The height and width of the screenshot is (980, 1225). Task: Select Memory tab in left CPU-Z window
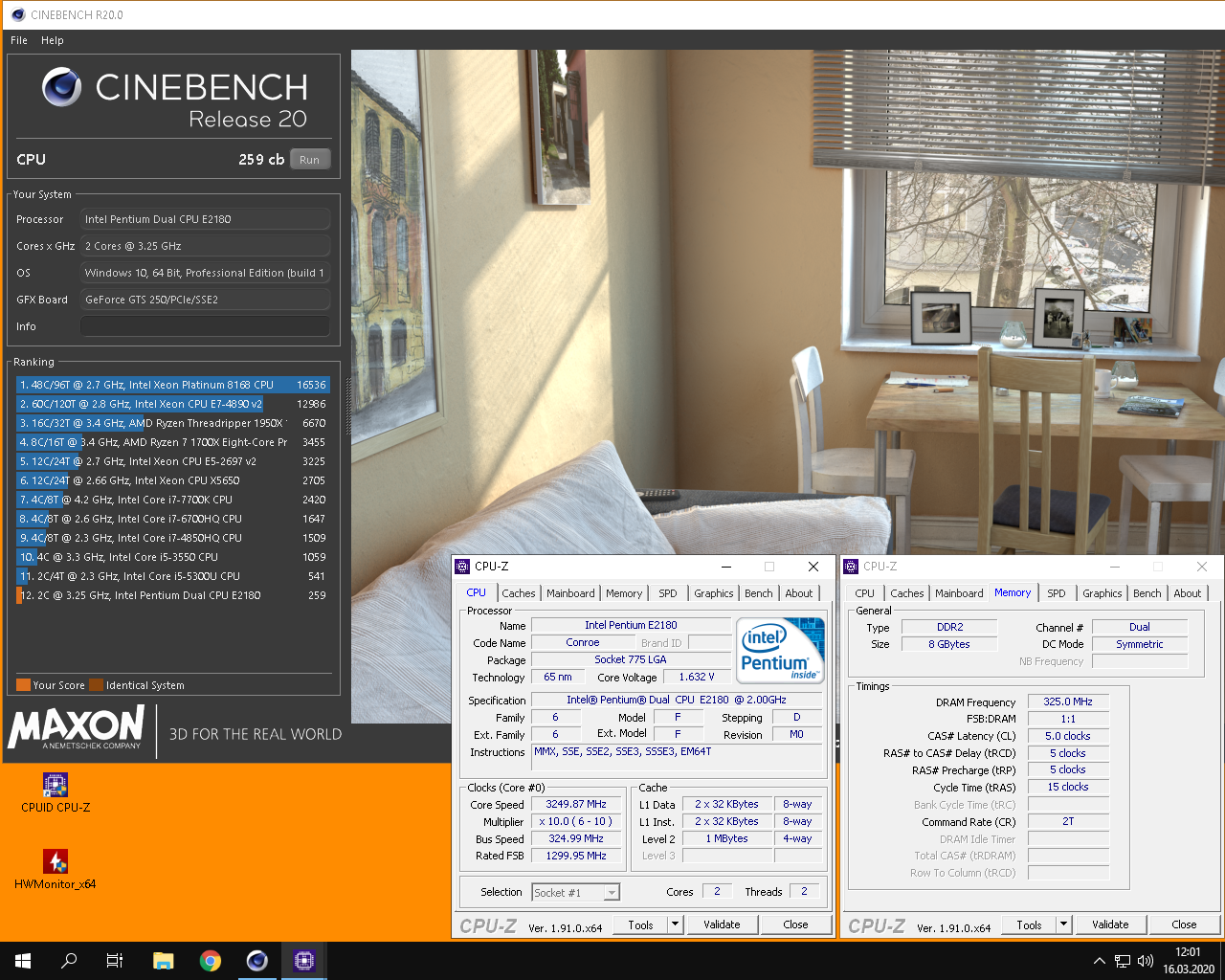(x=624, y=593)
